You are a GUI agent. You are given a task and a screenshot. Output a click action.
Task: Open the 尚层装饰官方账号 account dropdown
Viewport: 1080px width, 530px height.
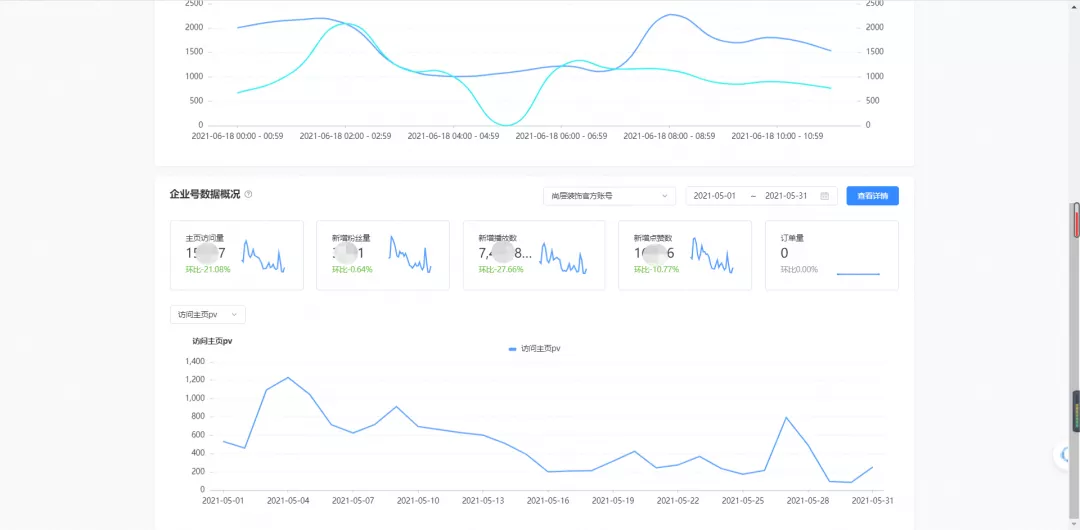(609, 196)
